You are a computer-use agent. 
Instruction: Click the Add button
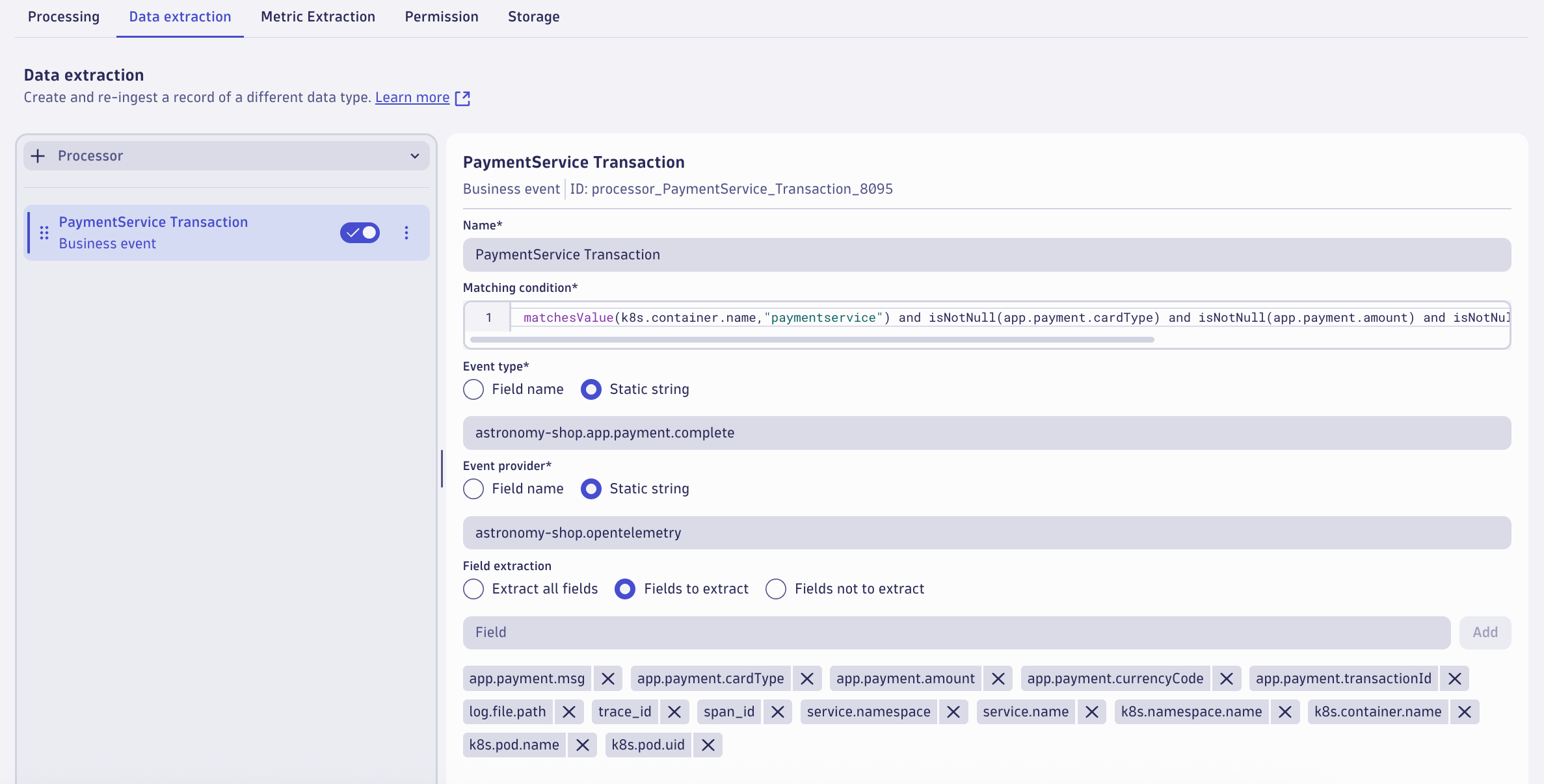(x=1485, y=633)
